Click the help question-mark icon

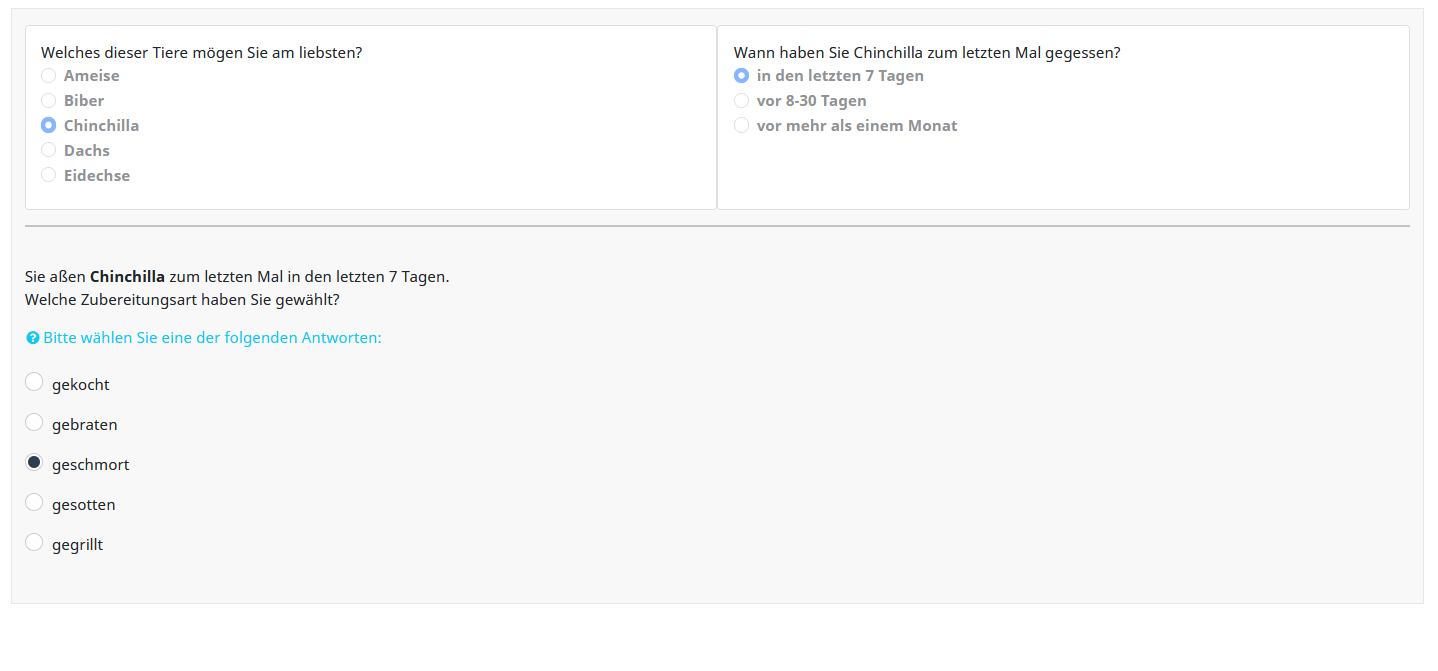[32, 338]
